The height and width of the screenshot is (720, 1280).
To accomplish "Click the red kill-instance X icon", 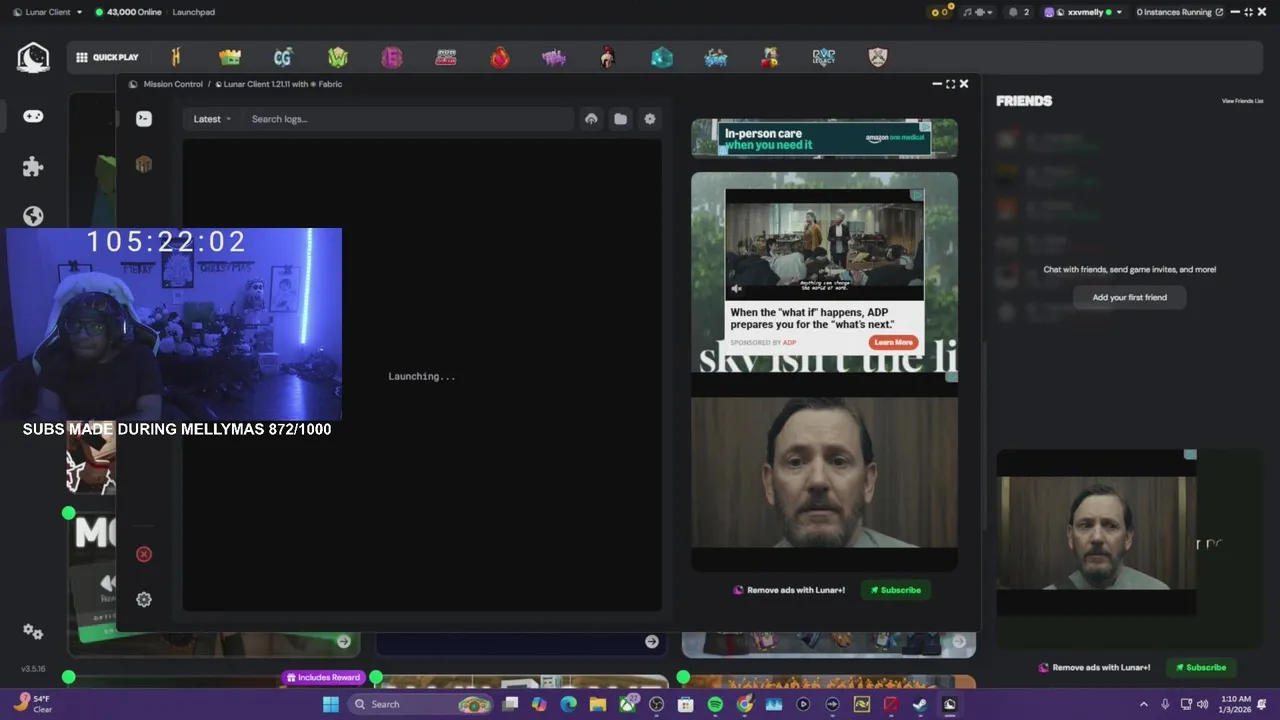I will pyautogui.click(x=144, y=554).
